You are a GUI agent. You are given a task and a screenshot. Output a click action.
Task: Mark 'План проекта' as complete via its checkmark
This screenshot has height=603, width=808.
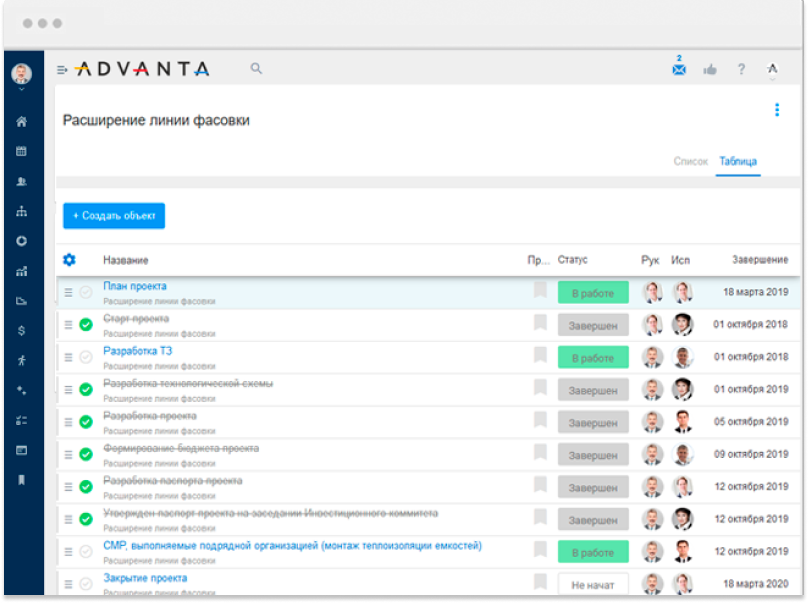[x=86, y=292]
